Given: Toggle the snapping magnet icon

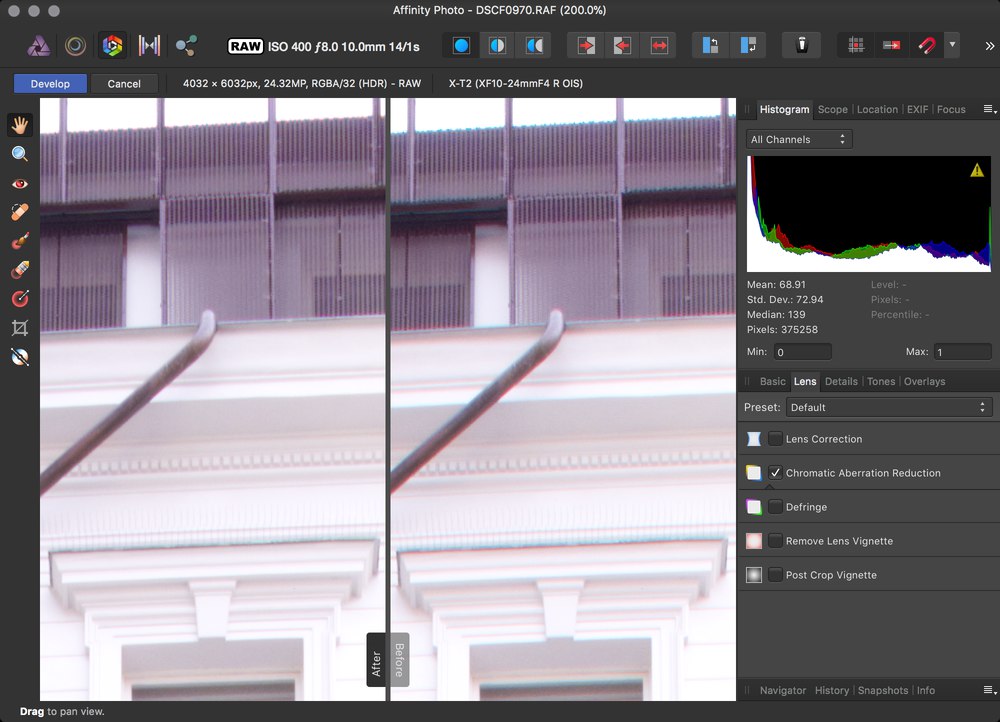Looking at the screenshot, I should click(x=927, y=46).
